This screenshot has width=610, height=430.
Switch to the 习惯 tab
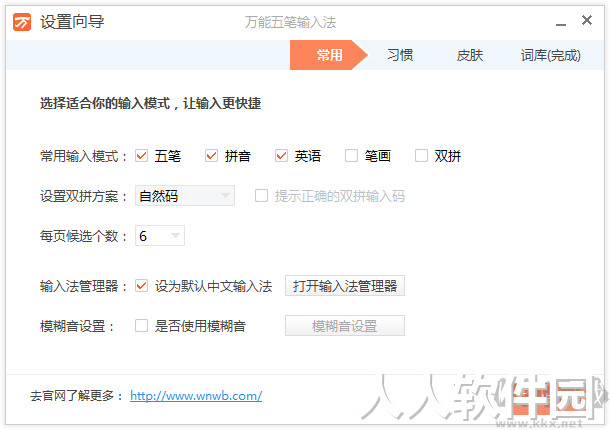tap(400, 55)
